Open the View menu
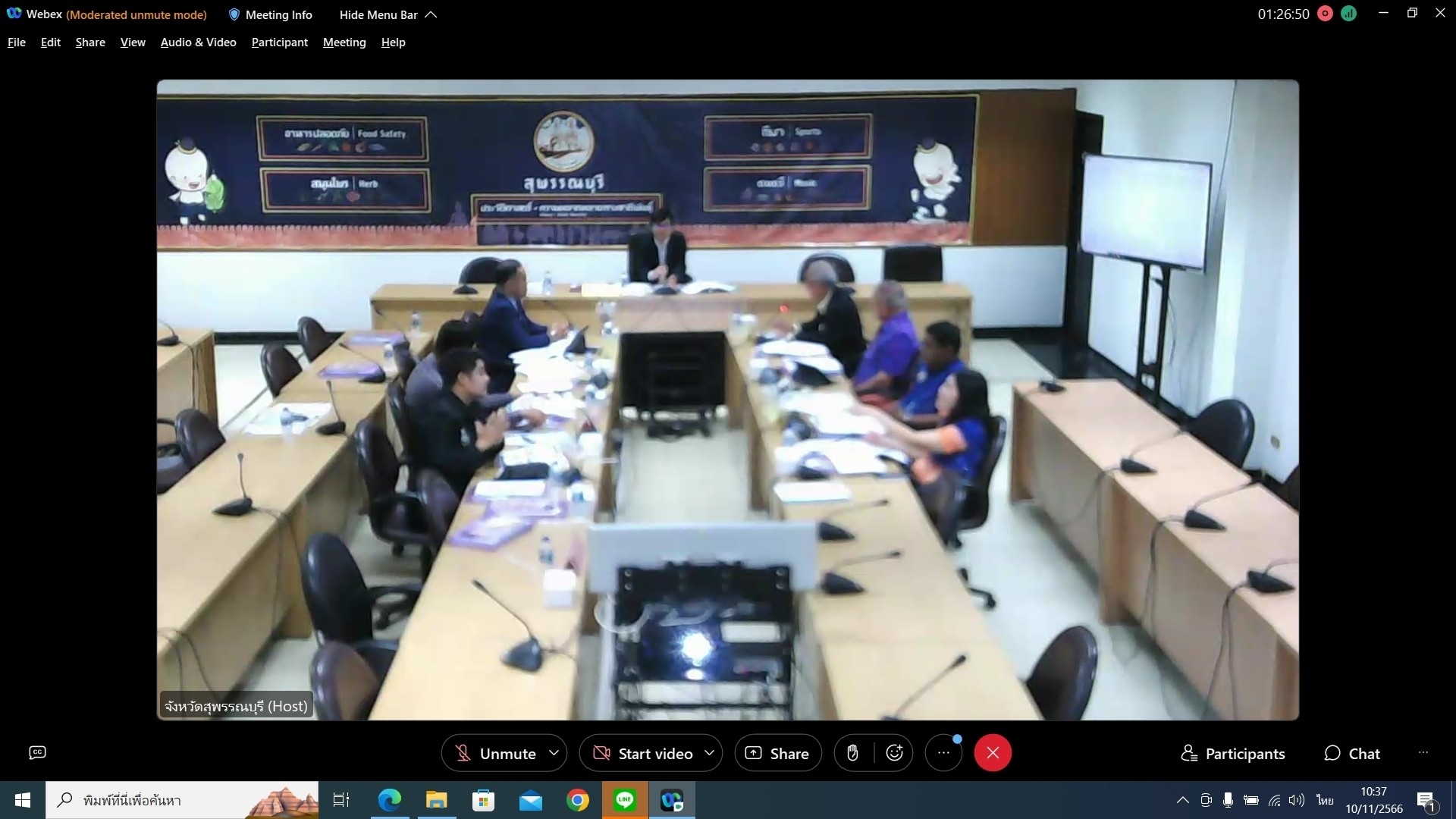Screen dimensions: 1456x819 tap(133, 42)
